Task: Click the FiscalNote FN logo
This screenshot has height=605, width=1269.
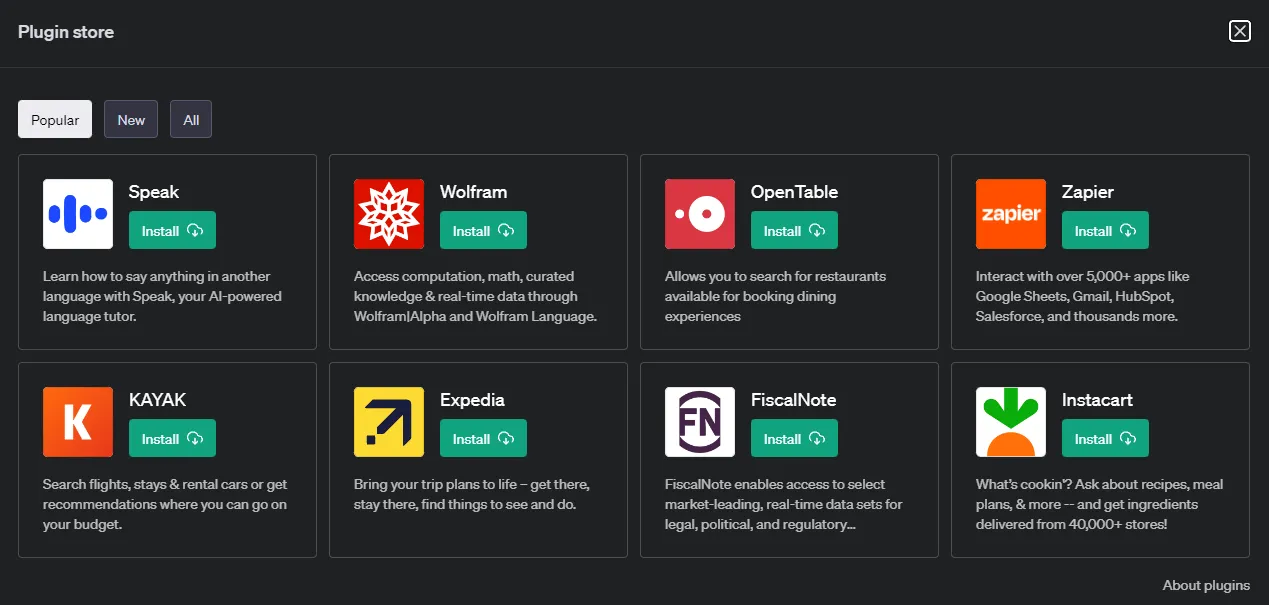Action: [700, 422]
